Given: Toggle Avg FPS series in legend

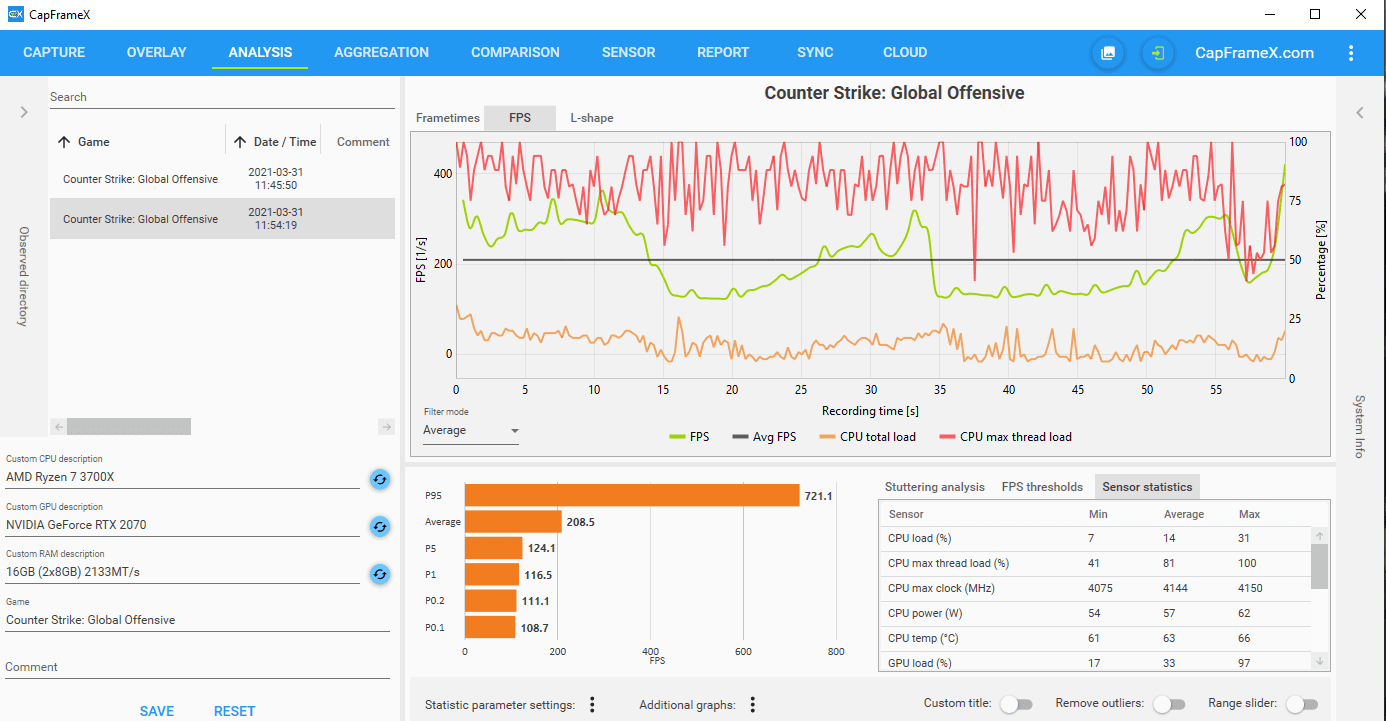Looking at the screenshot, I should 764,437.
